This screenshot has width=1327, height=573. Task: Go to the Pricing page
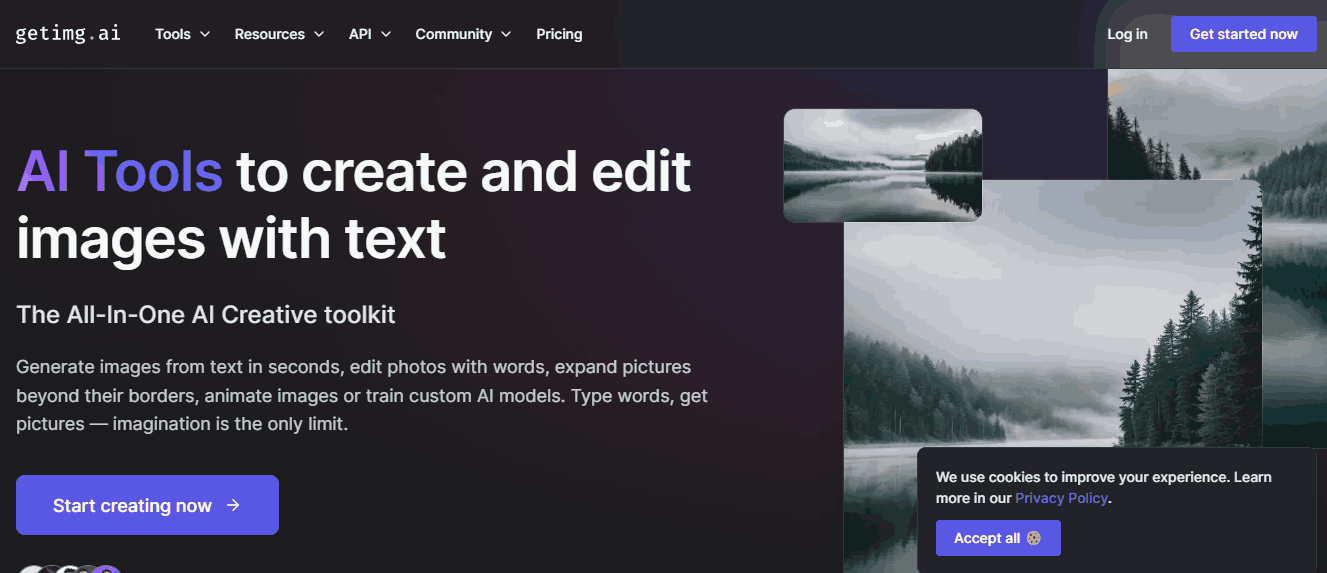[x=559, y=34]
